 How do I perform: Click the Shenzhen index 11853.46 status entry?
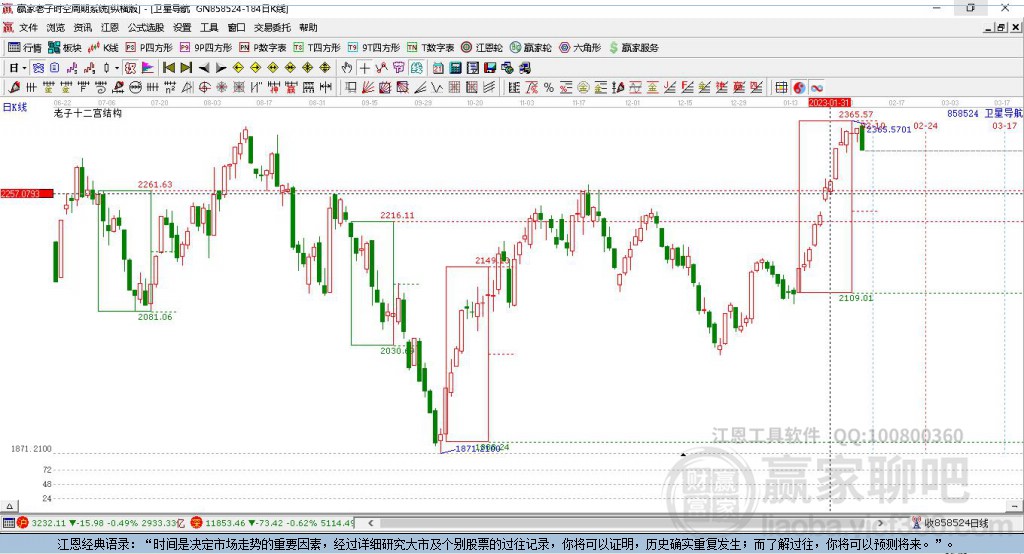pos(274,523)
